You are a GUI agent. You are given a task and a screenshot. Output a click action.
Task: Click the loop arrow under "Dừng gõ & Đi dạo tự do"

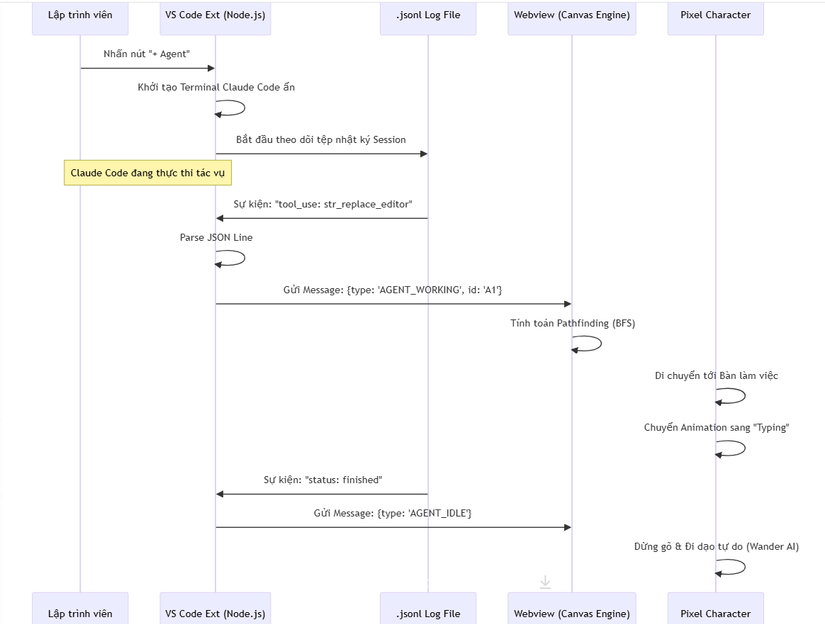(x=732, y=567)
